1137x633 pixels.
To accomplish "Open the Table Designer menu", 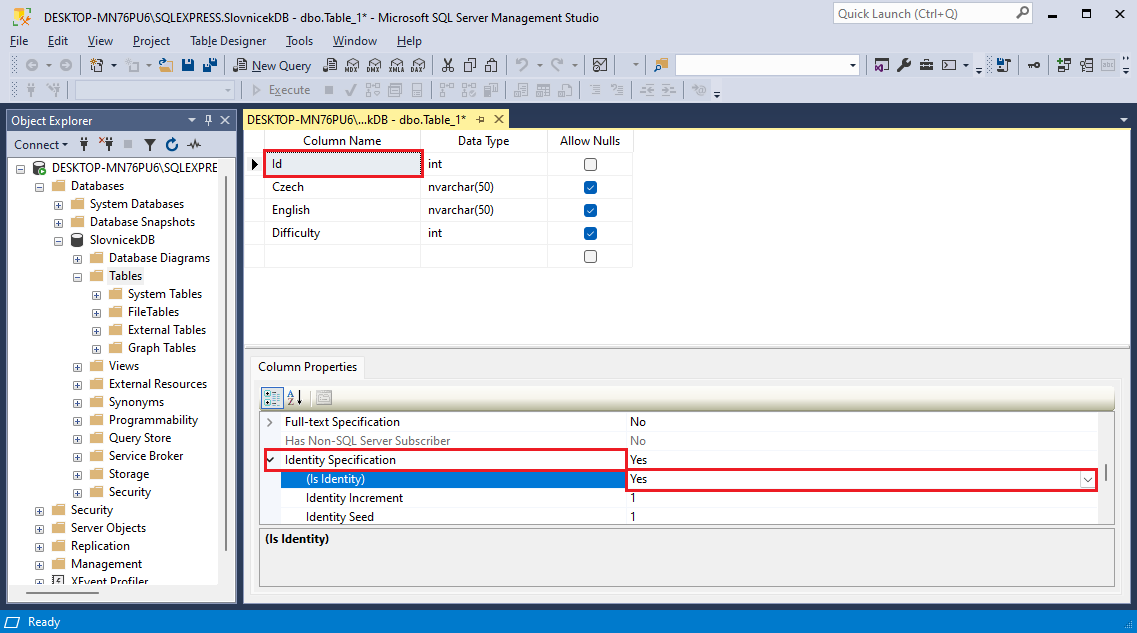I will click(x=228, y=41).
